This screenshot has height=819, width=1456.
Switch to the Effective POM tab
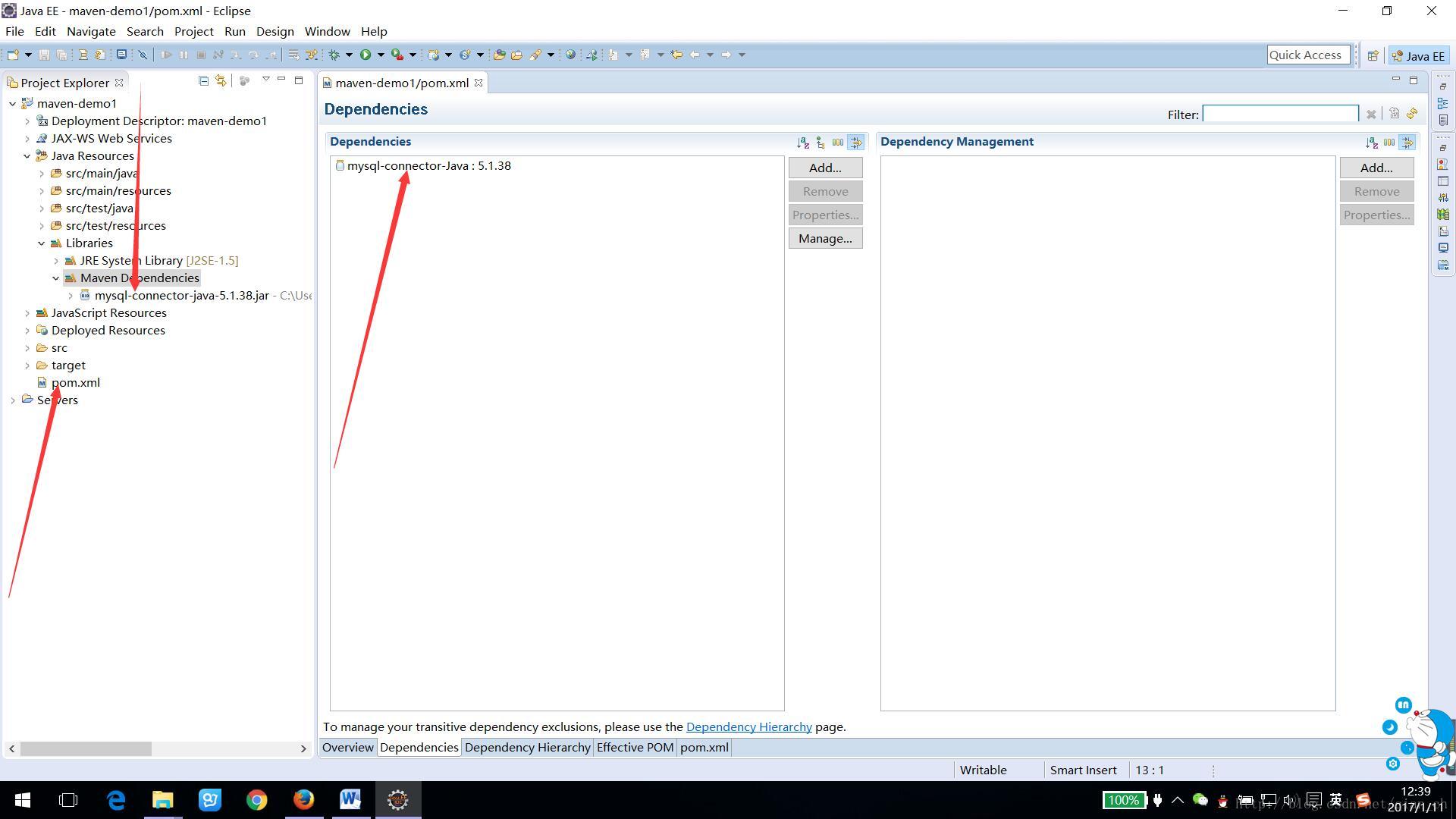[x=635, y=748]
